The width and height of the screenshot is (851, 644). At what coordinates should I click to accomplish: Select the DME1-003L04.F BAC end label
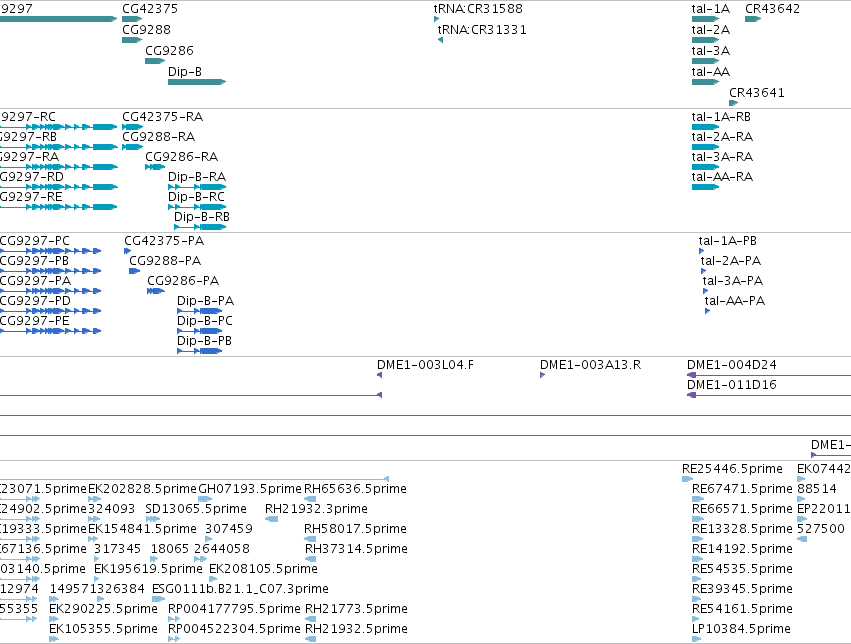[x=425, y=365]
